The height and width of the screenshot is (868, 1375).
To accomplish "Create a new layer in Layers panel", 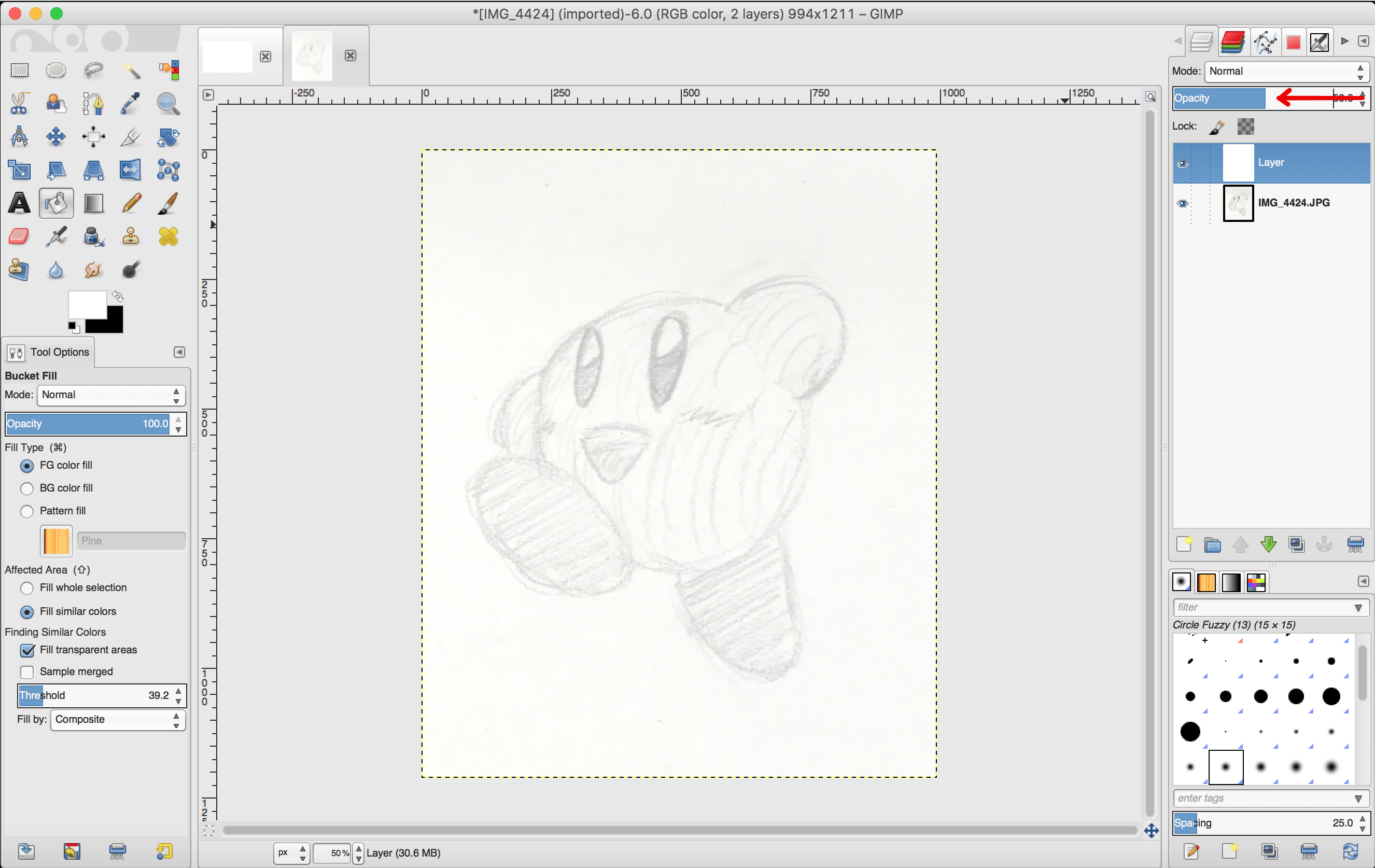I will click(x=1184, y=544).
